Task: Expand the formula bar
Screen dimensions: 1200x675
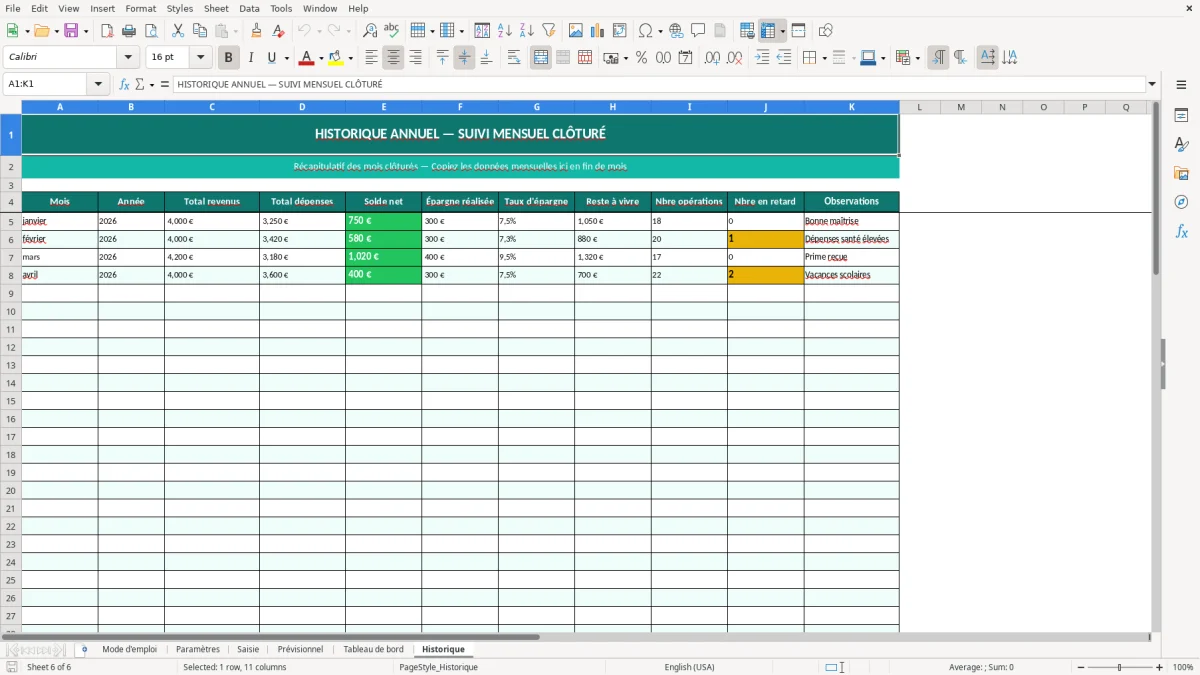Action: click(1152, 84)
